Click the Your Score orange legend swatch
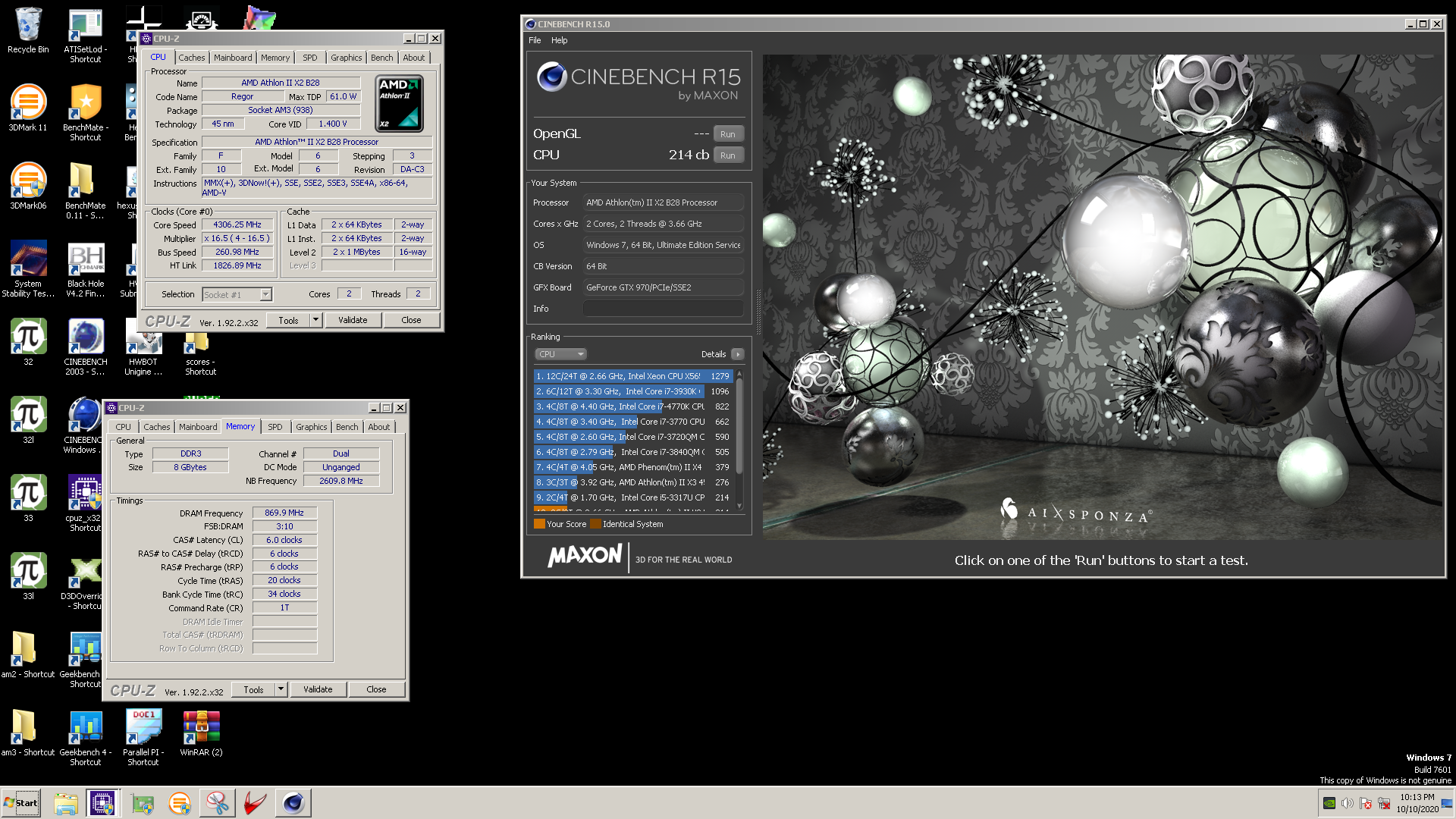This screenshot has height=819, width=1456. coord(539,524)
